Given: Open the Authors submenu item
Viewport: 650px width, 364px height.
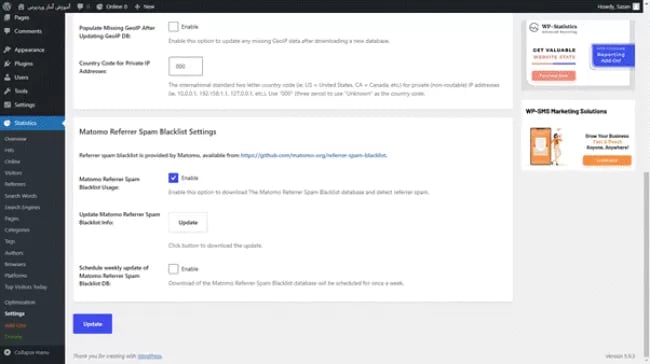Looking at the screenshot, I should tap(14, 252).
